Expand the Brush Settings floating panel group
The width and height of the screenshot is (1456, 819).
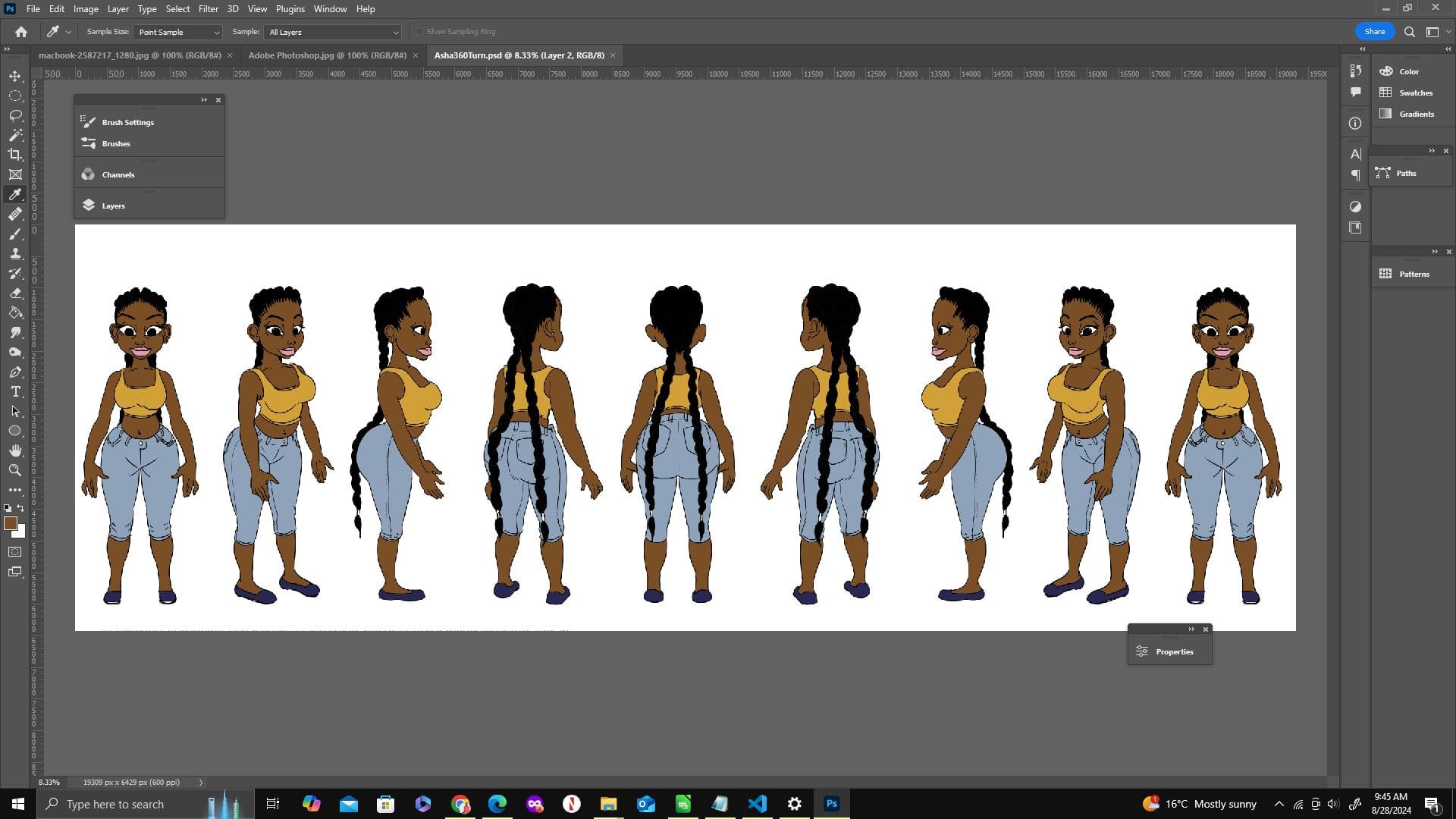click(x=204, y=100)
